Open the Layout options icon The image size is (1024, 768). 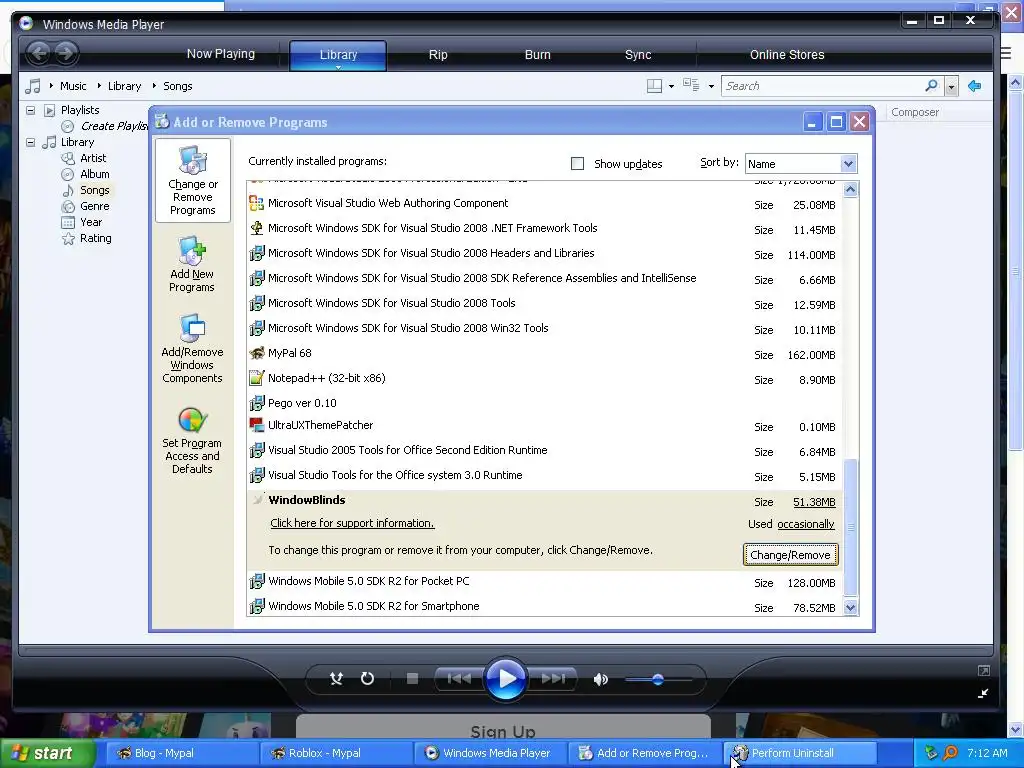tap(654, 86)
